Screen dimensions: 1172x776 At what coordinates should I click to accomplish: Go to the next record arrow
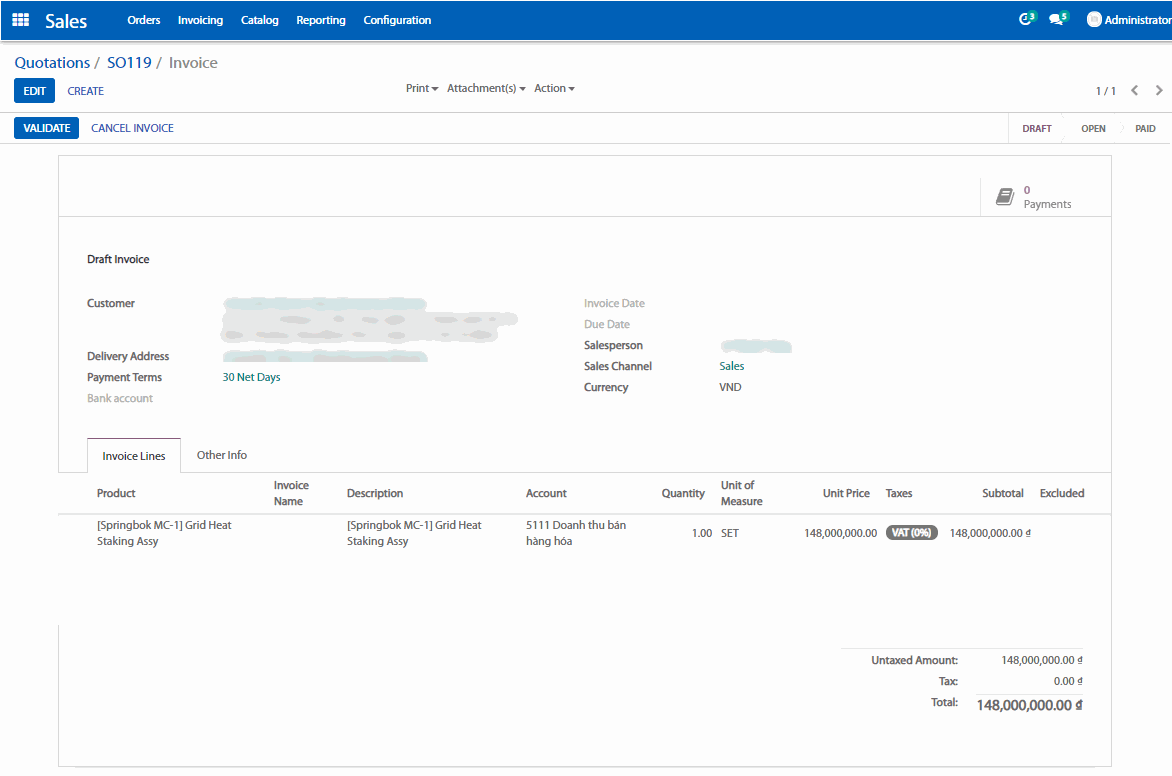(1159, 91)
